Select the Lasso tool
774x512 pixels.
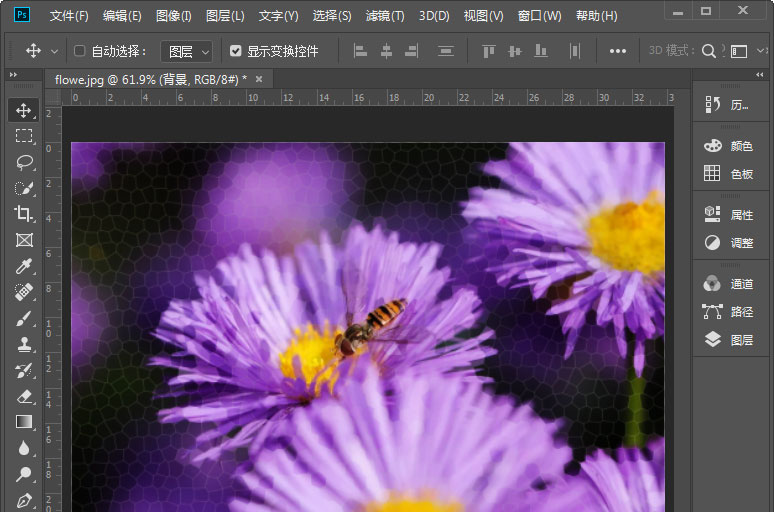[x=24, y=162]
